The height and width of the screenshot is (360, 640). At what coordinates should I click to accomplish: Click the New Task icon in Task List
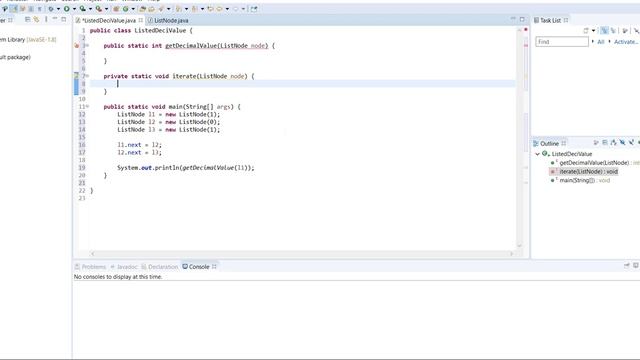pos(585,31)
